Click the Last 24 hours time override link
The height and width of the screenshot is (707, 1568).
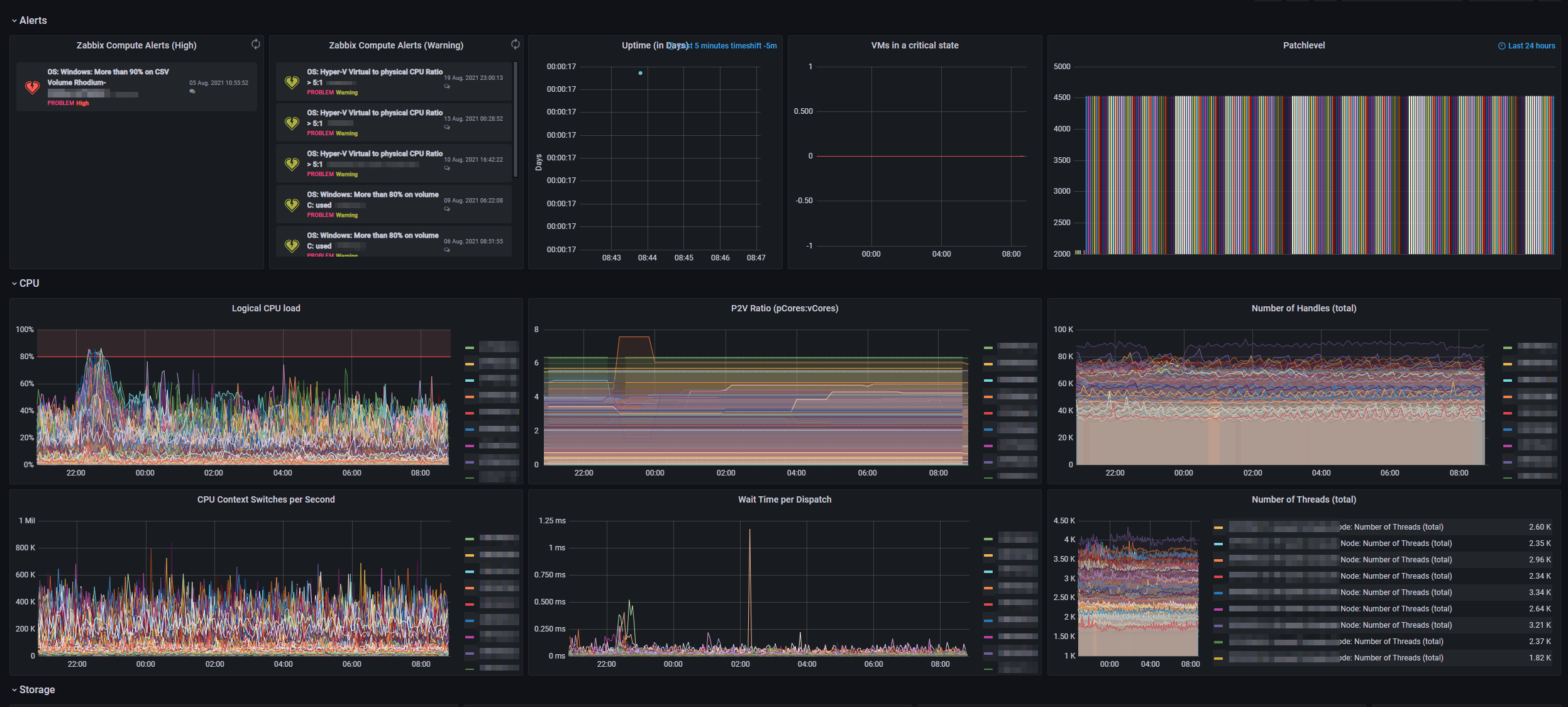(x=1531, y=46)
